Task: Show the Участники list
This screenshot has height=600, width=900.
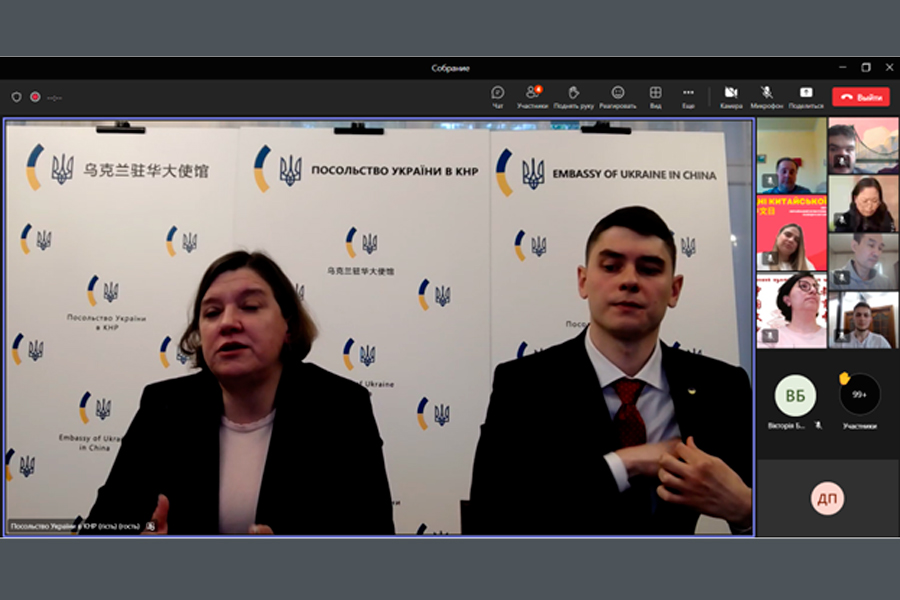Action: point(532,97)
